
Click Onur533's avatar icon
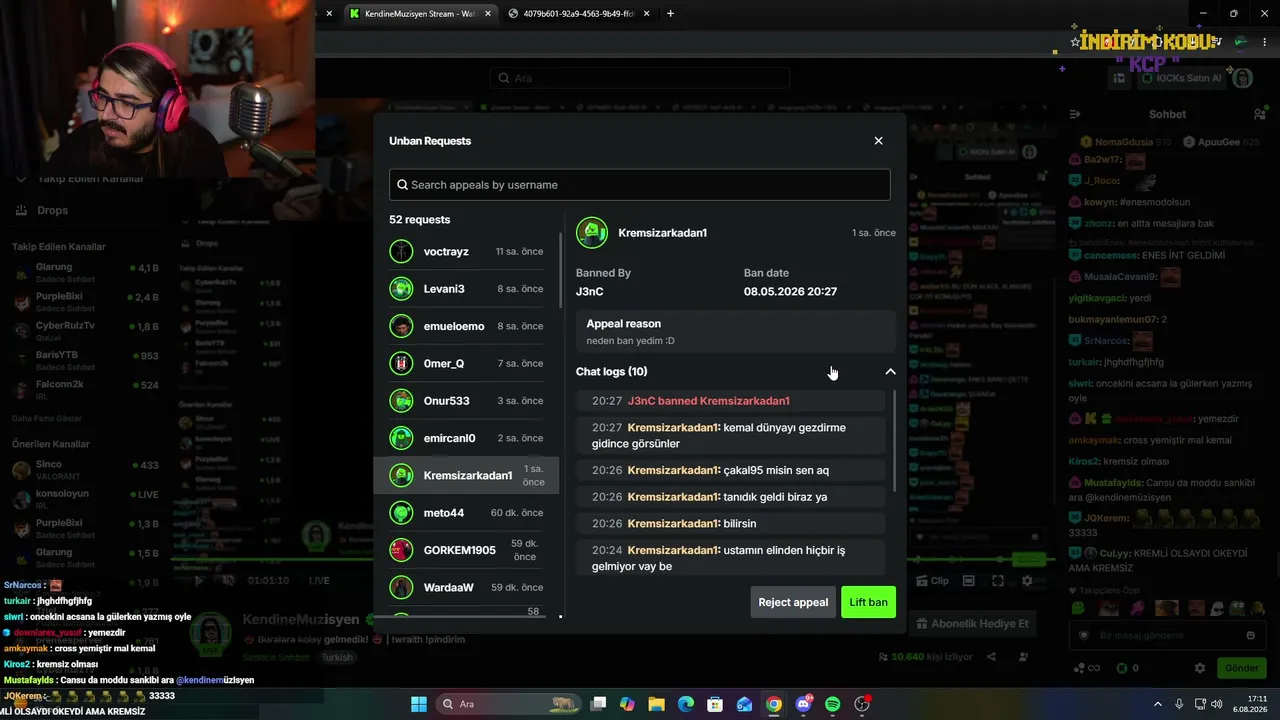tap(401, 401)
